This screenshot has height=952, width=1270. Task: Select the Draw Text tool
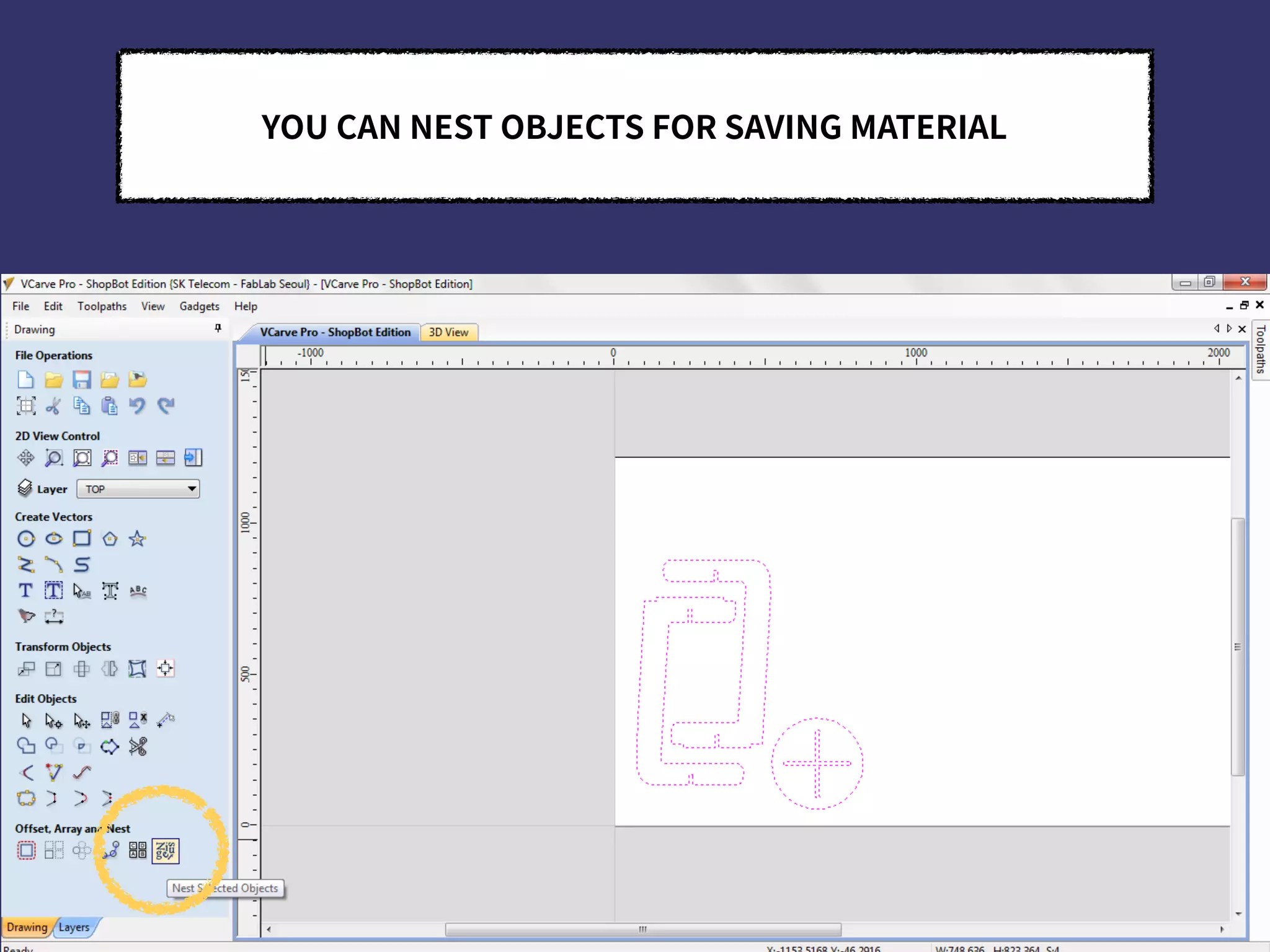tap(25, 590)
